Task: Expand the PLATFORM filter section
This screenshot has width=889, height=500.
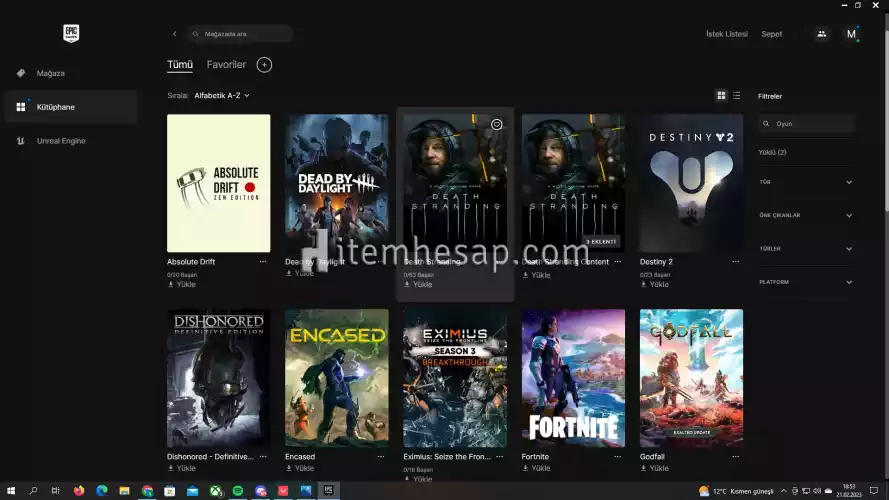Action: coord(806,282)
